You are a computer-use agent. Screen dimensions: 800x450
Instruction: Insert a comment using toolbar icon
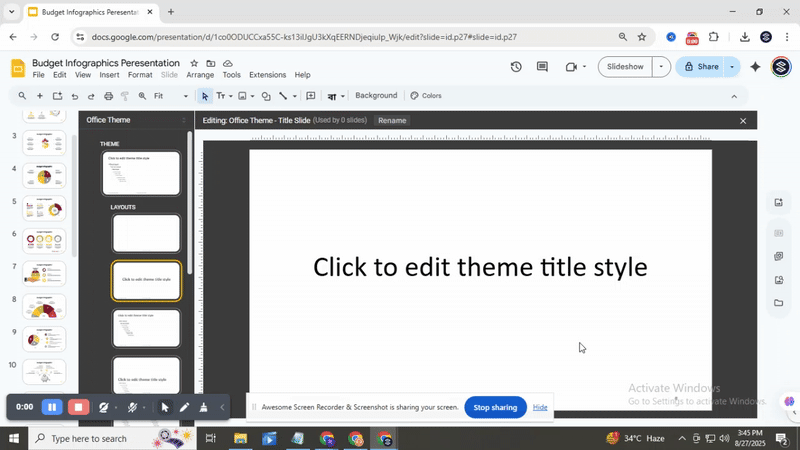(310, 96)
